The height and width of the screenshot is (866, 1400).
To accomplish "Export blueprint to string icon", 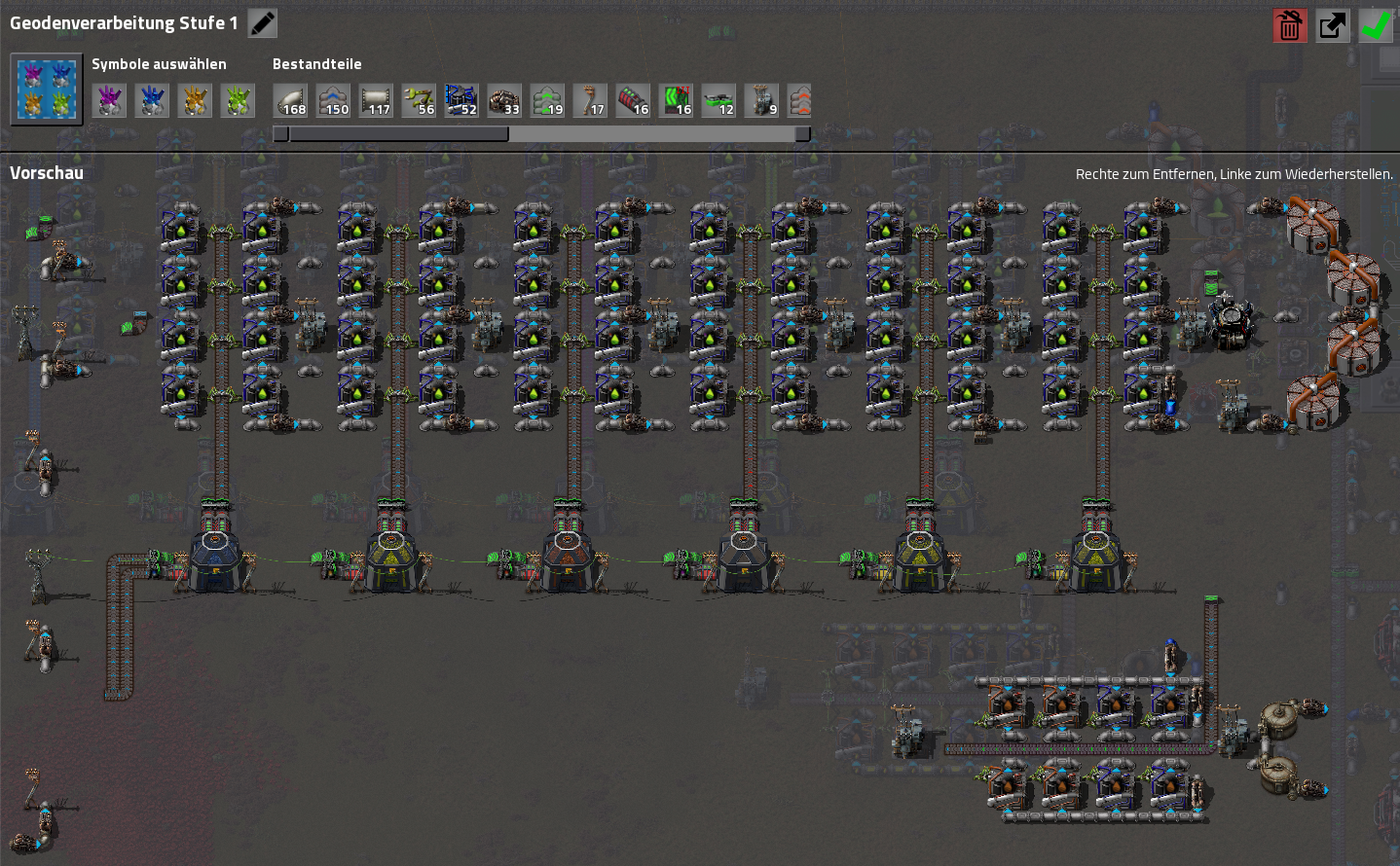I will [x=1333, y=25].
